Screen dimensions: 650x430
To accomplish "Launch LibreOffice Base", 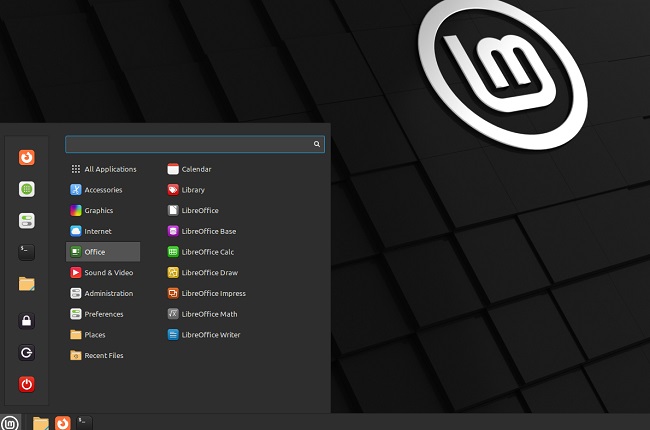I will point(201,231).
